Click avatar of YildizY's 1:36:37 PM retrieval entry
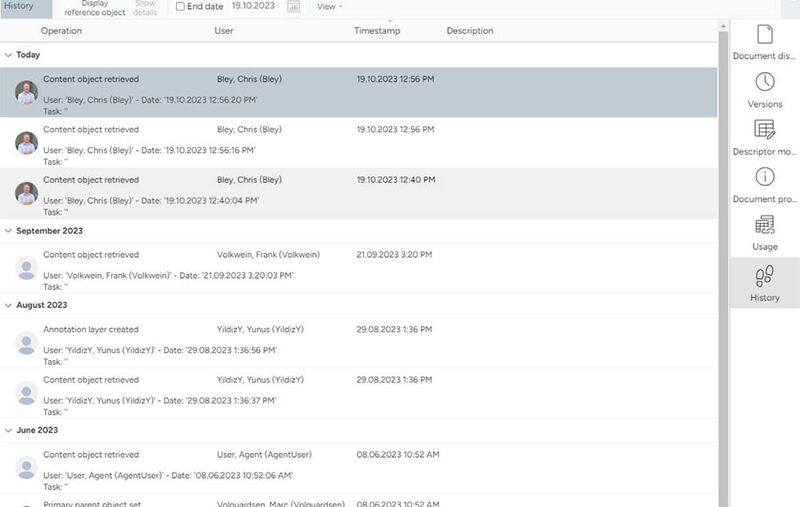The height and width of the screenshot is (507, 800). 26,393
